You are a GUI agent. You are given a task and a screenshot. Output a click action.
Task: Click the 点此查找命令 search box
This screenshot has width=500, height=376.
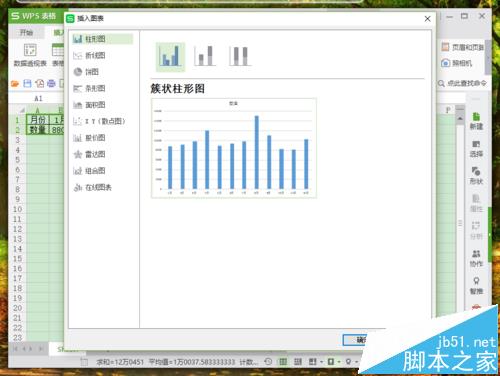[463, 83]
